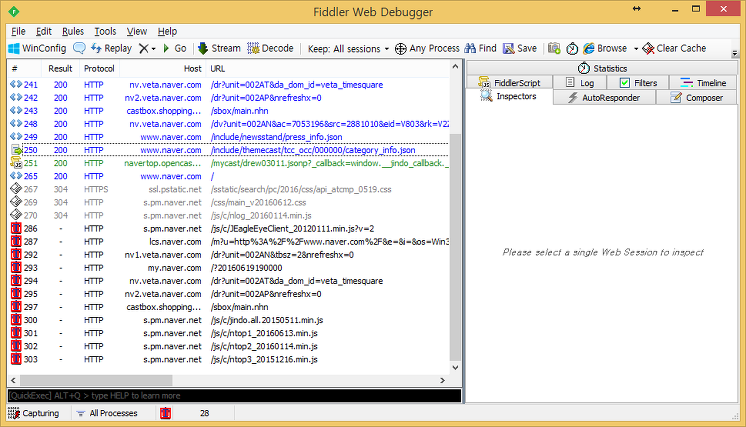Screen dimensions: 746x427
Task: Select session 251 script icon
Action: coord(16,163)
